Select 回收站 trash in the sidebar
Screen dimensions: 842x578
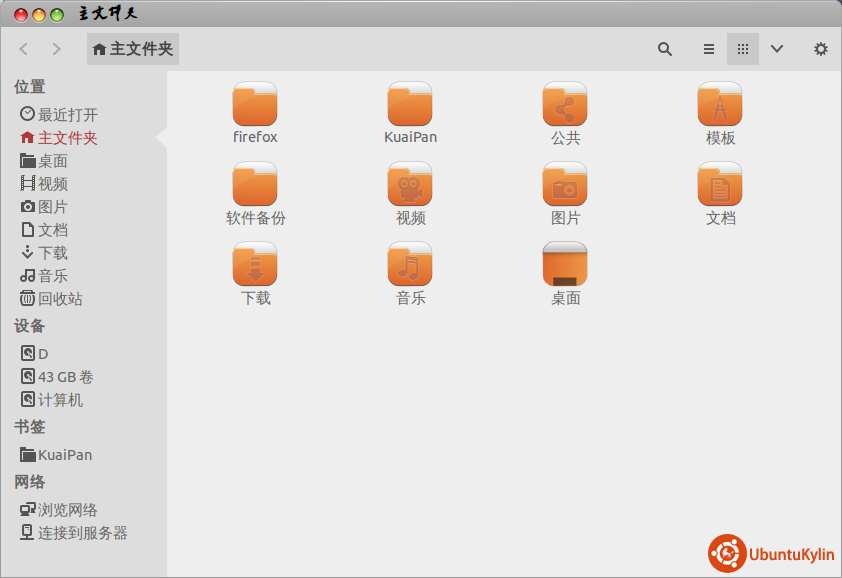pos(60,299)
